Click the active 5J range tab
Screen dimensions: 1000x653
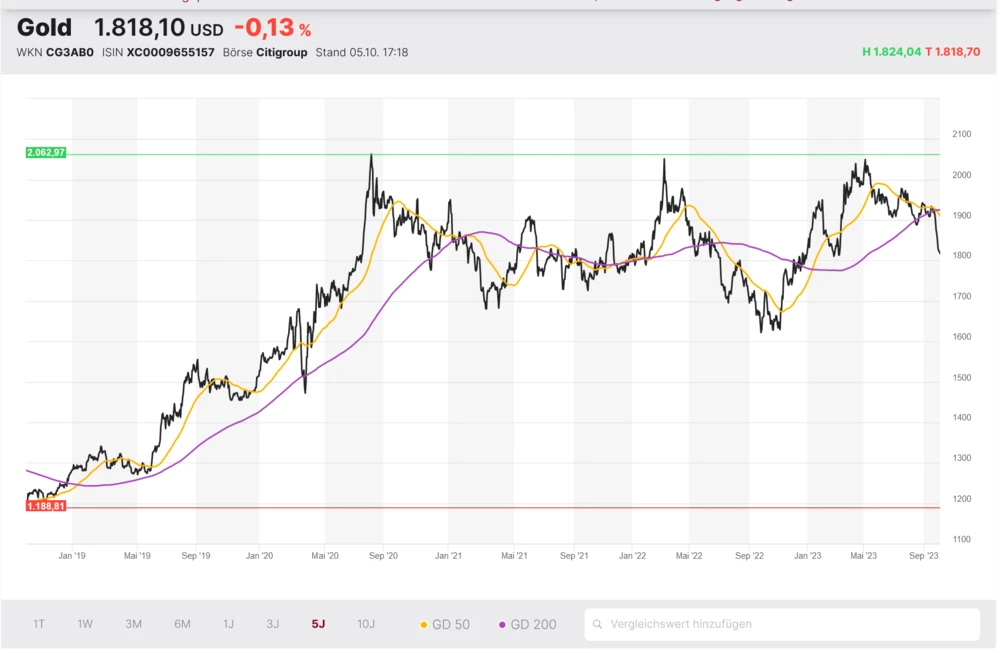point(318,624)
